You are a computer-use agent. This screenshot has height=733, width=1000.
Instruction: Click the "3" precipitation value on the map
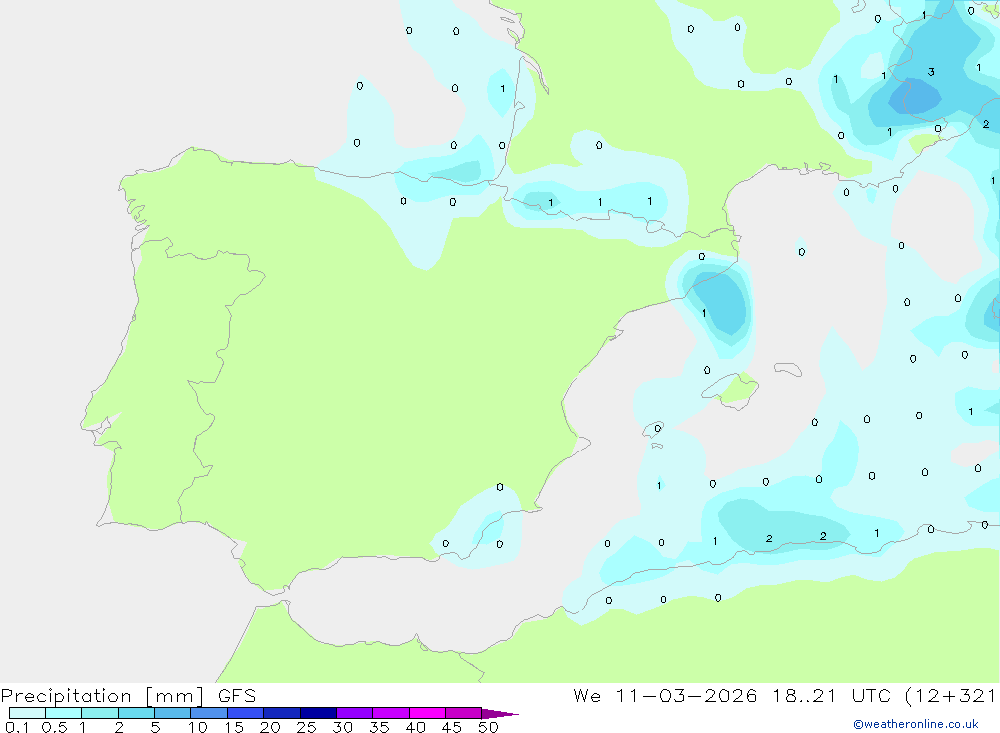[931, 72]
